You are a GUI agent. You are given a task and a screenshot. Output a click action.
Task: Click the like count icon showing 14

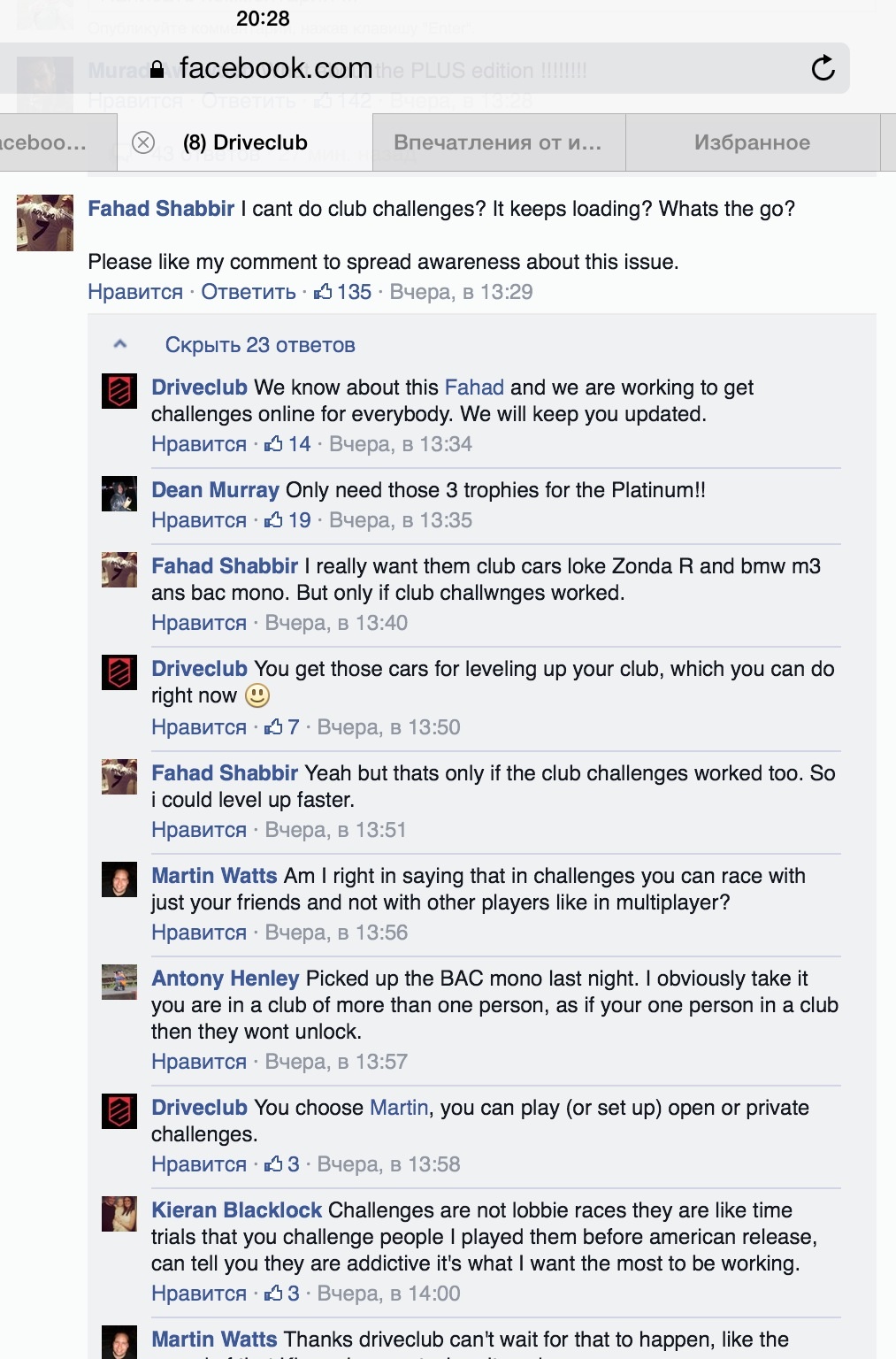tap(274, 444)
